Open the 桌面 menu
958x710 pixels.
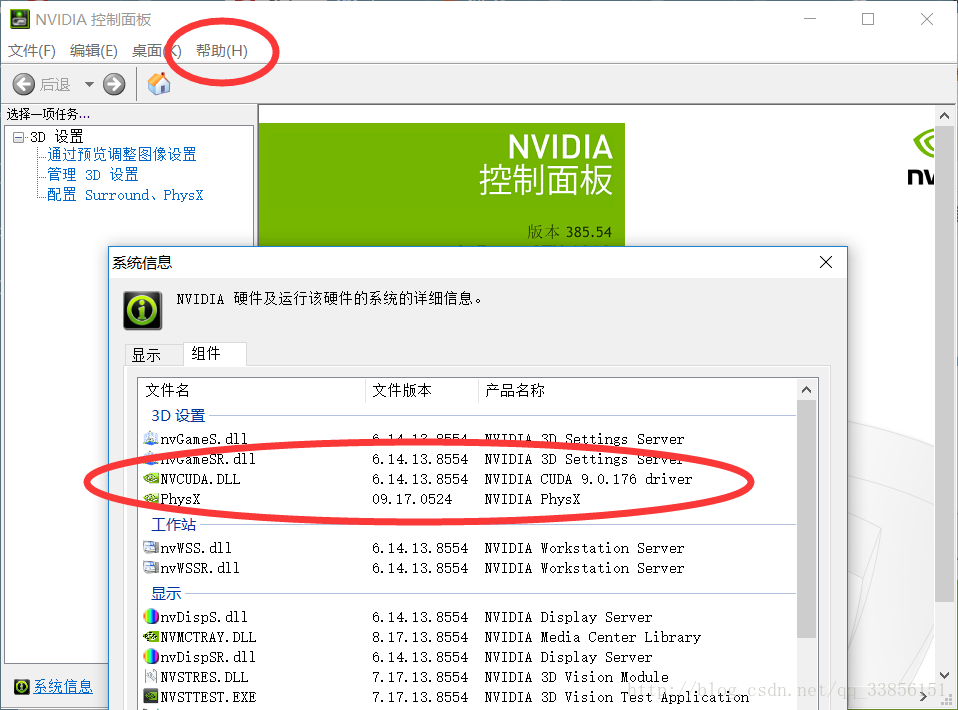click(156, 51)
